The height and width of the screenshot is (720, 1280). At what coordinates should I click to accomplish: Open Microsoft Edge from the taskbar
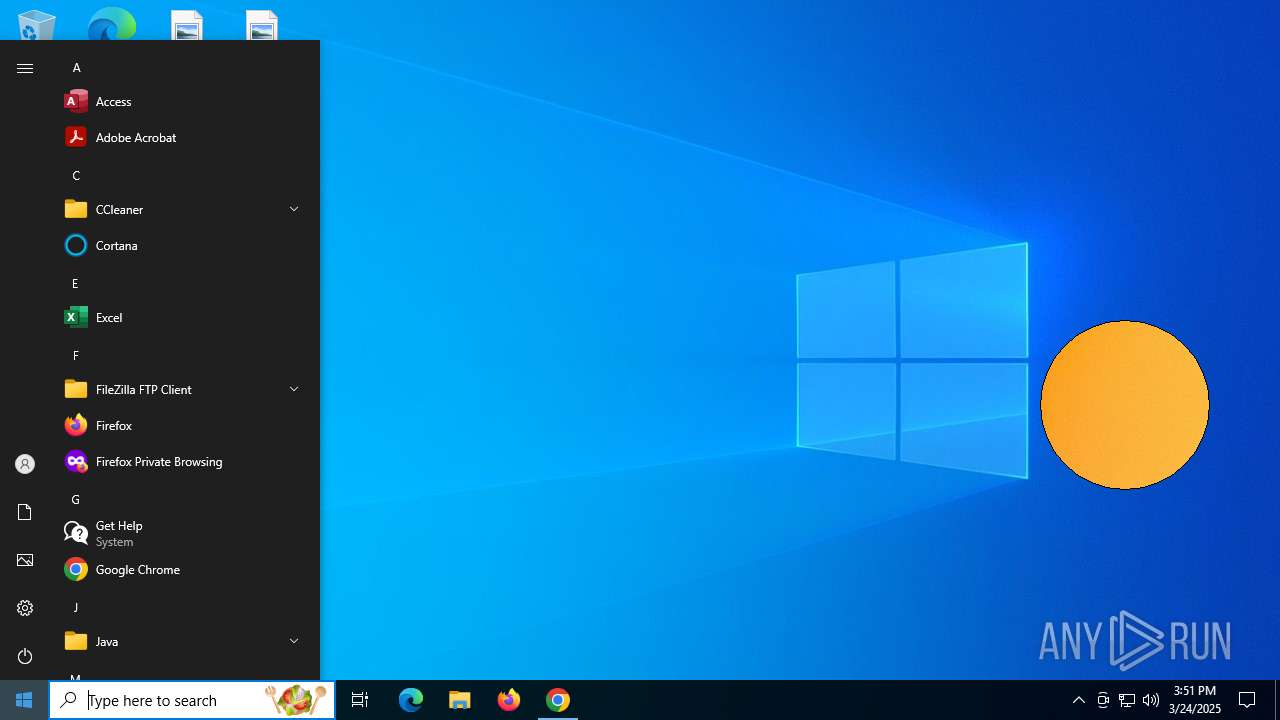coord(411,700)
